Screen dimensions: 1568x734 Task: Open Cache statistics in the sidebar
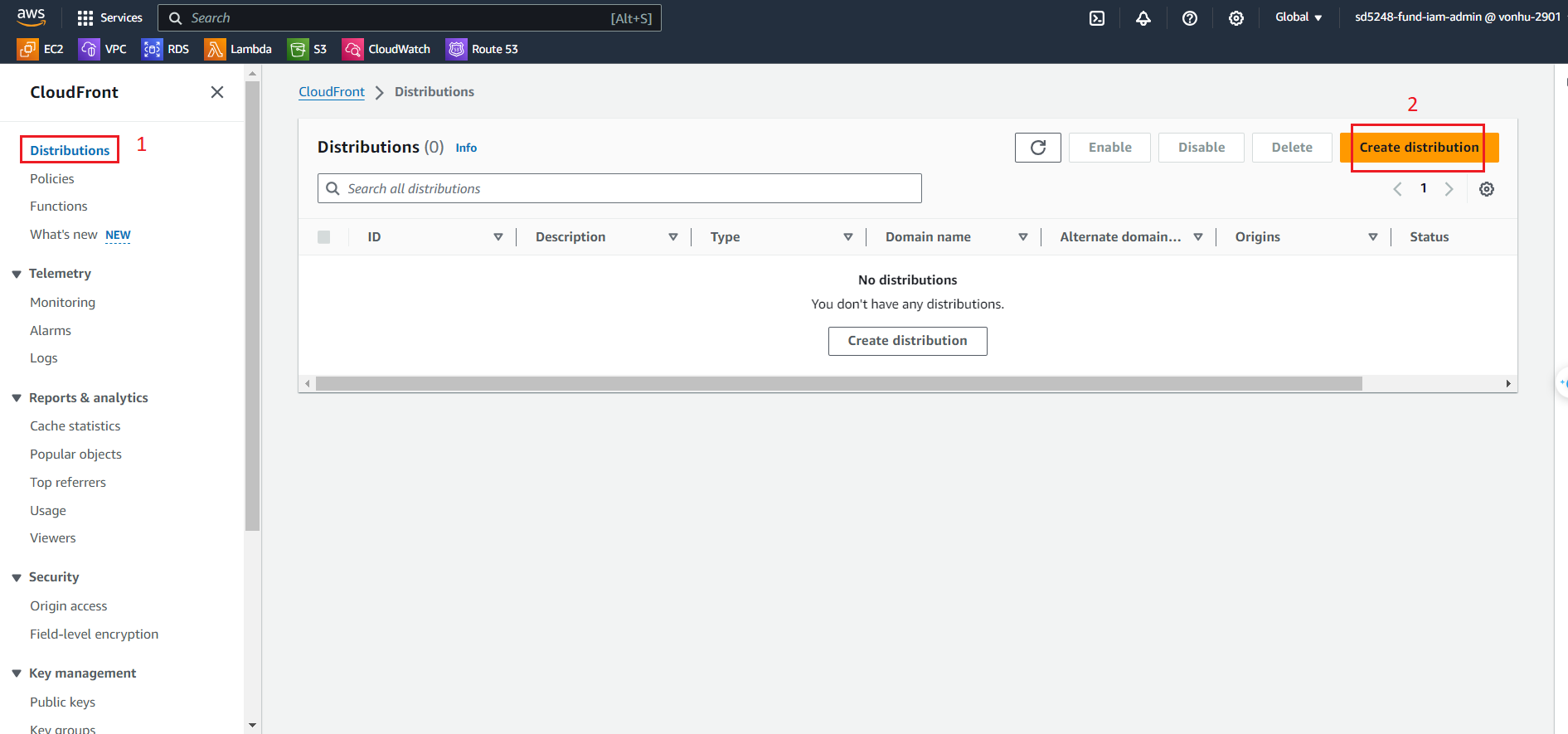tap(75, 425)
